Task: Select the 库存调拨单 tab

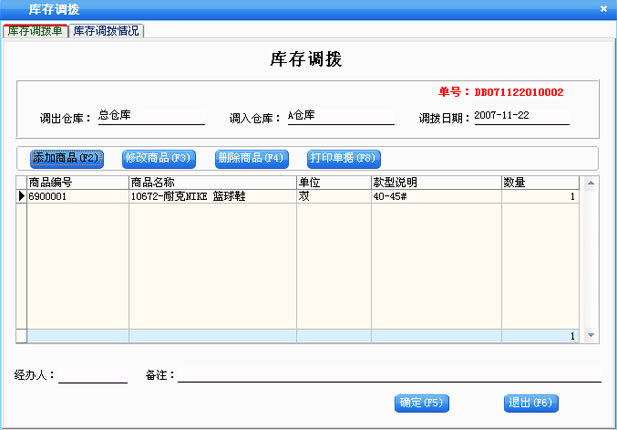Action: point(35,31)
